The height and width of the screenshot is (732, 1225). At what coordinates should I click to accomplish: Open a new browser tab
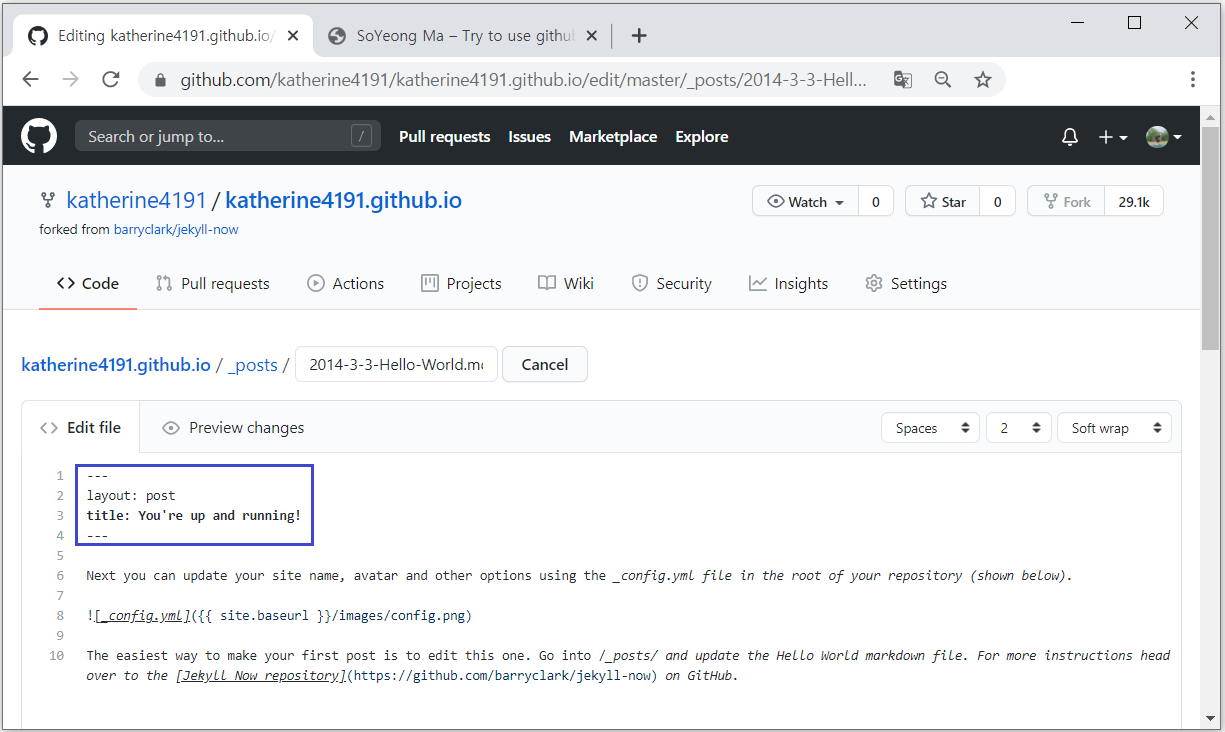click(x=640, y=36)
